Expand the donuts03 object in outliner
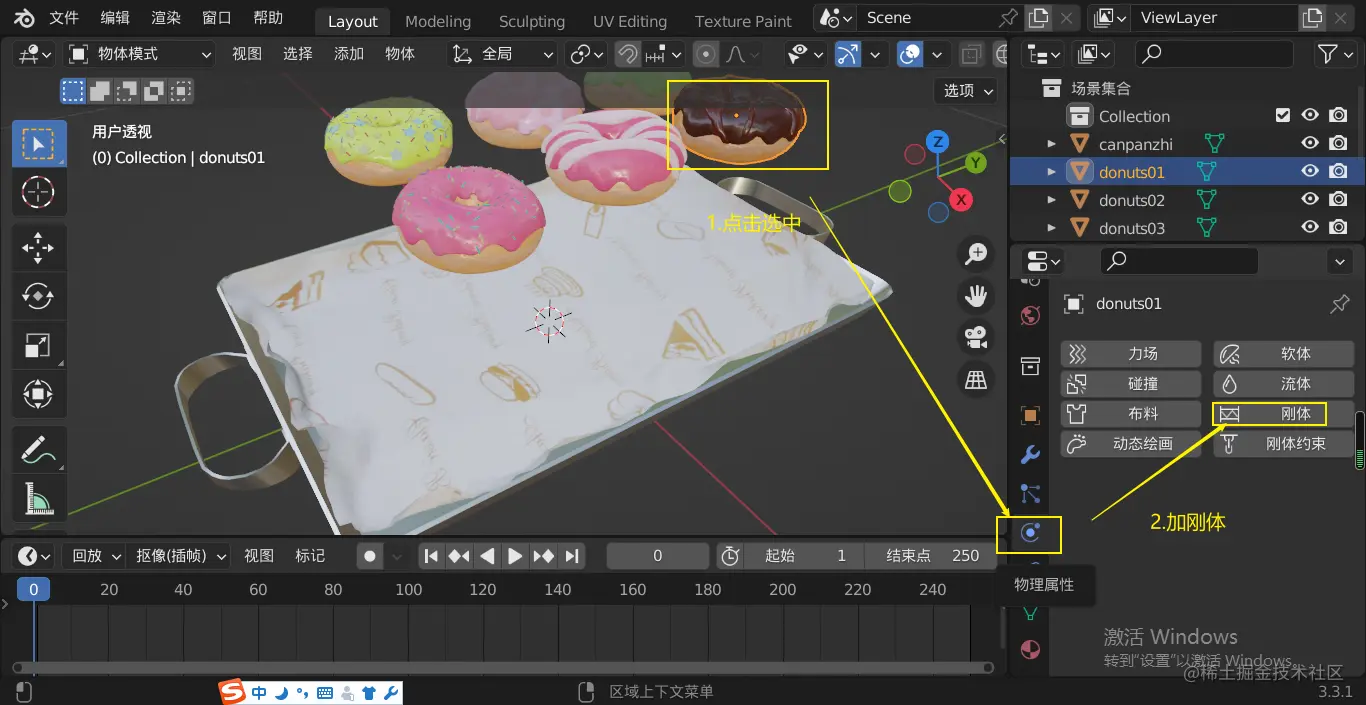1366x705 pixels. click(x=1051, y=228)
